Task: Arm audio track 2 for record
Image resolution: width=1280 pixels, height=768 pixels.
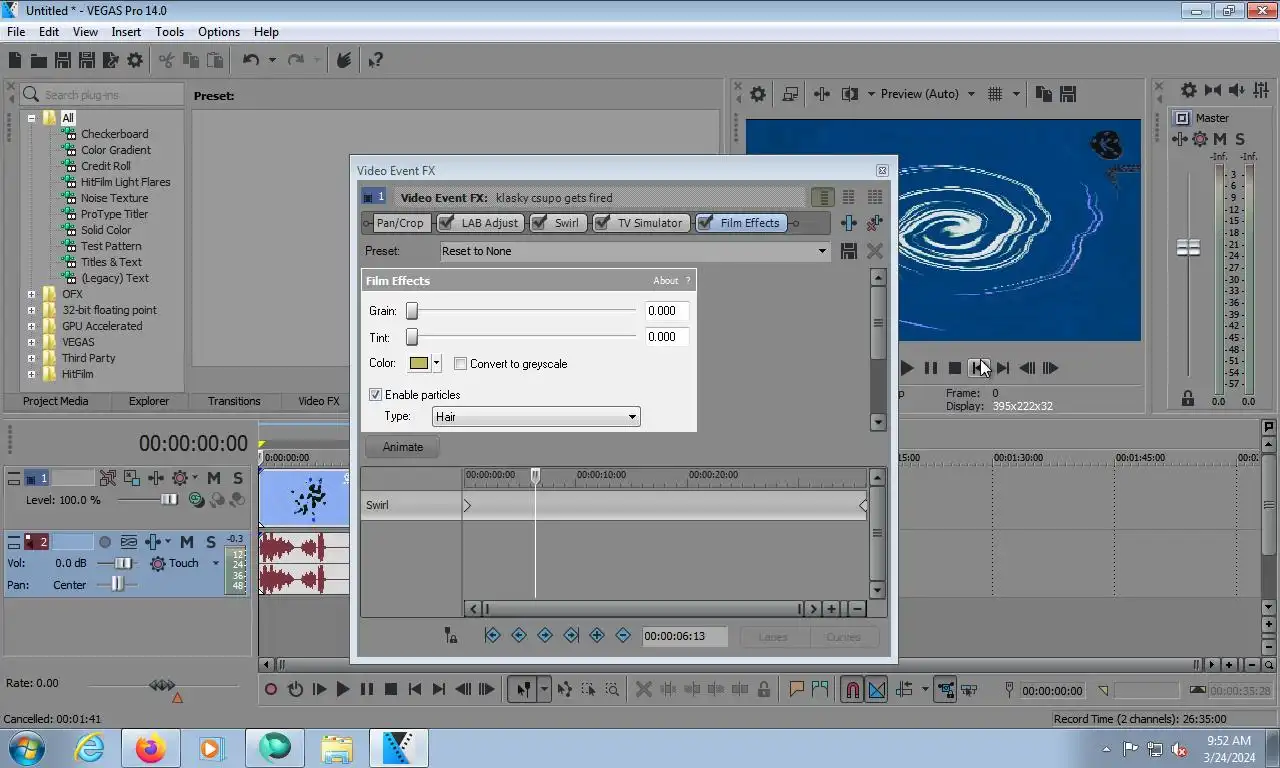Action: 105,542
